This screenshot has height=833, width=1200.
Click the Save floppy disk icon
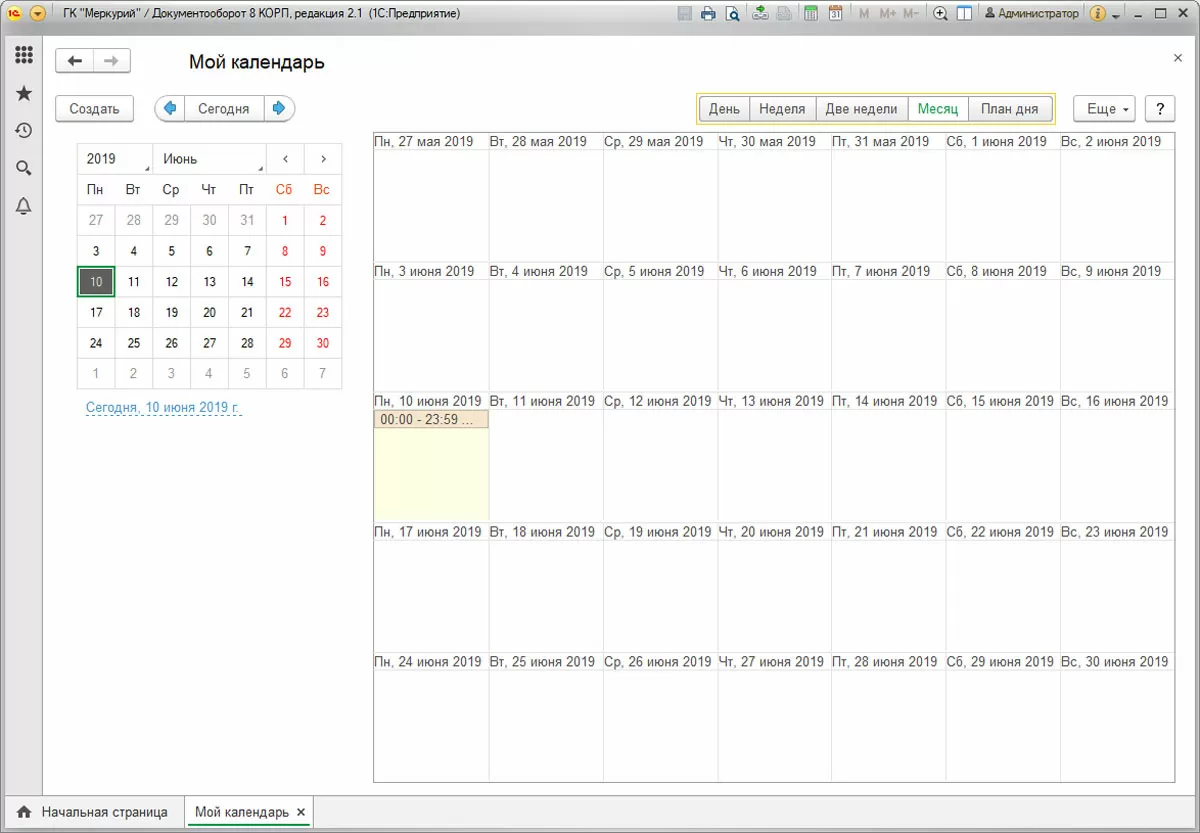point(684,14)
